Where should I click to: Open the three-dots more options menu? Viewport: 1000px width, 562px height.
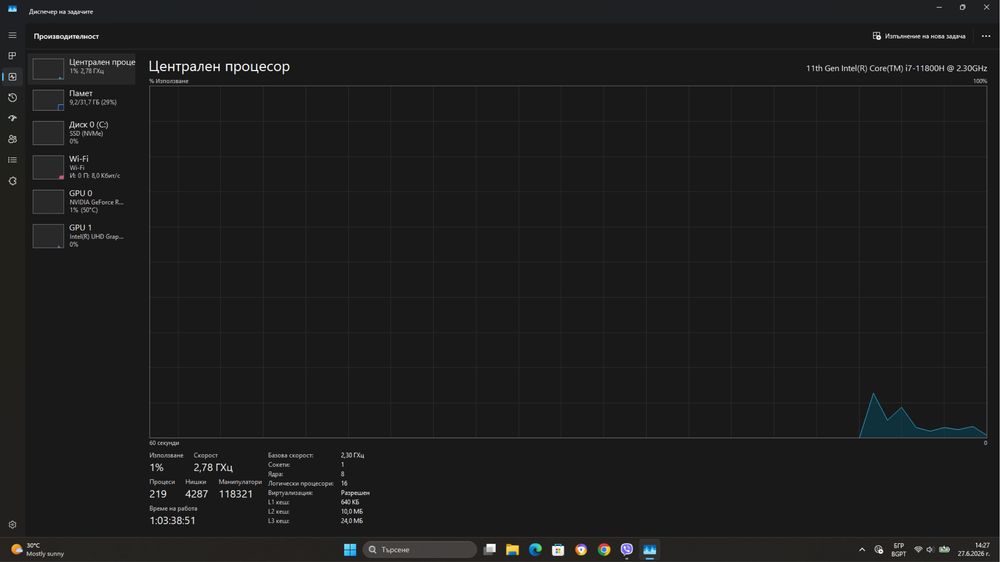coord(985,36)
